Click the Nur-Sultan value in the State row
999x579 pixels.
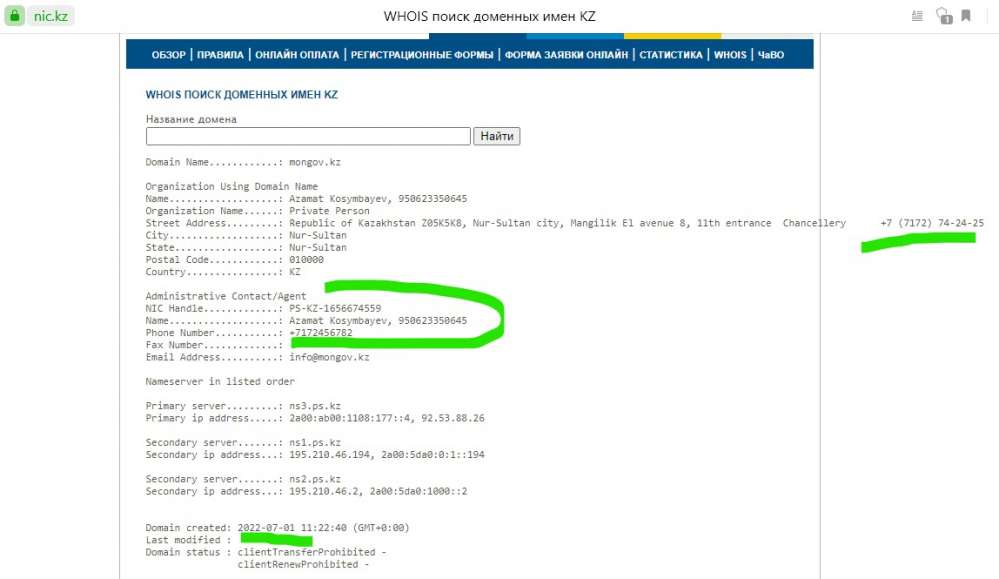317,247
